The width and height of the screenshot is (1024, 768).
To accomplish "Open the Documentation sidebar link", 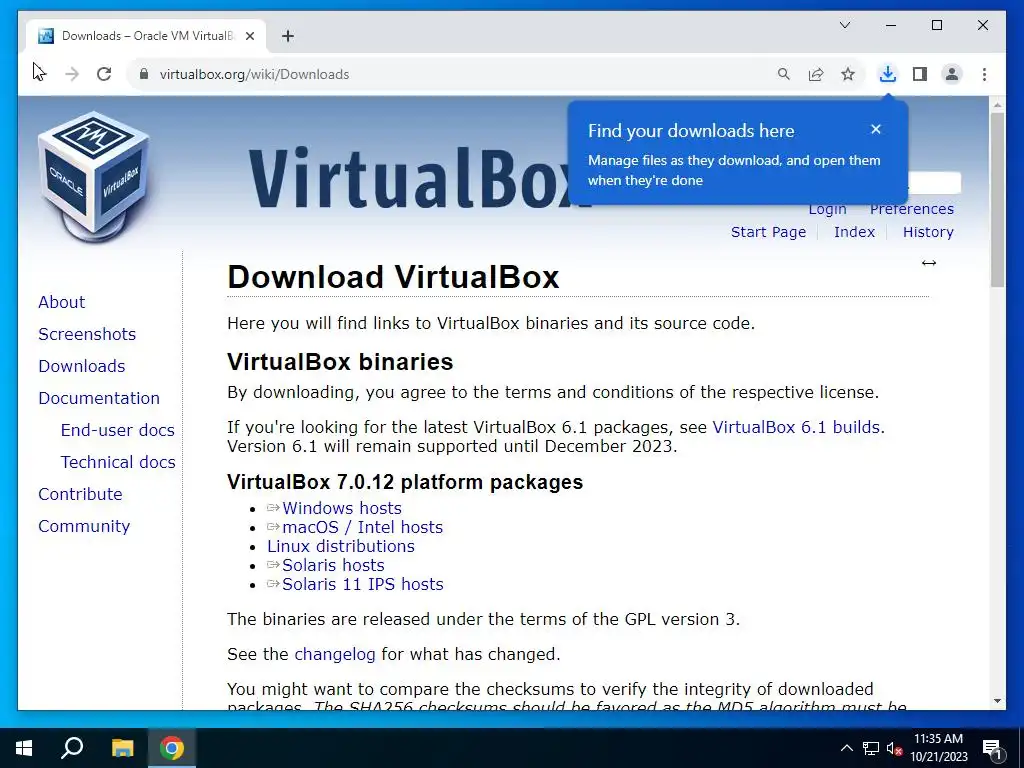I will [99, 398].
